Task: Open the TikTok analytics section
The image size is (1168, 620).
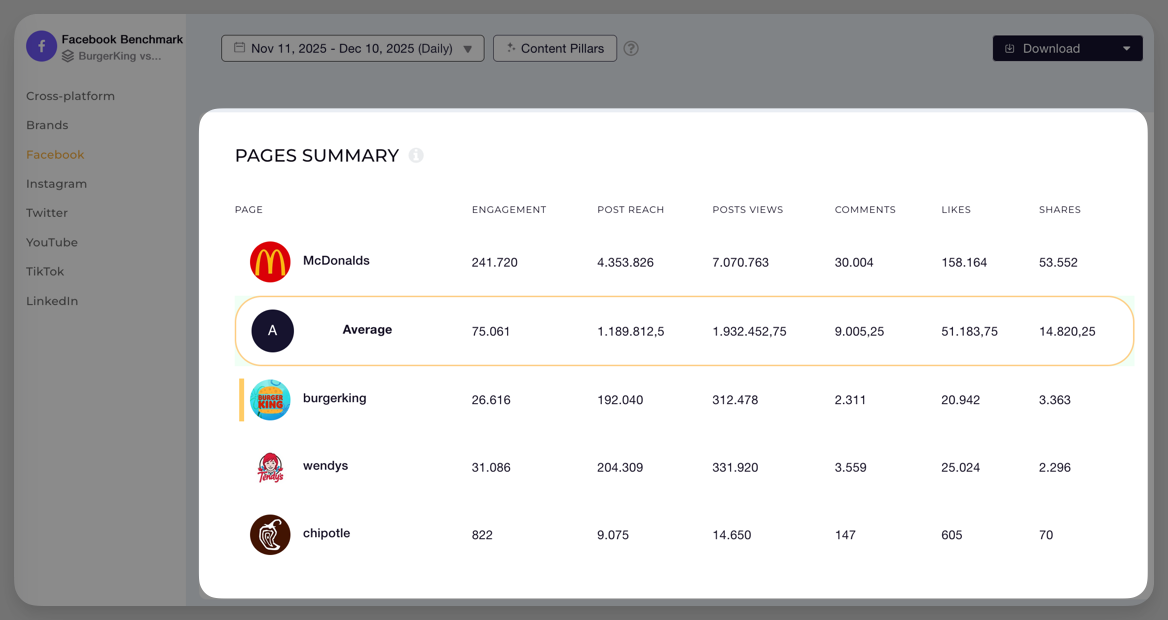Action: (x=45, y=271)
